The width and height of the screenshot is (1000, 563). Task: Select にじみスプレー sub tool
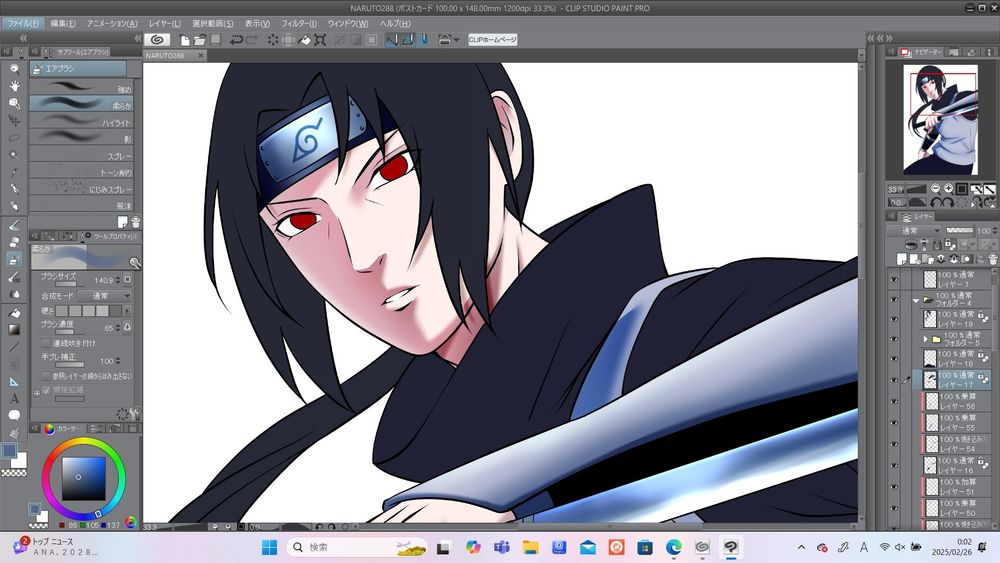pos(81,187)
